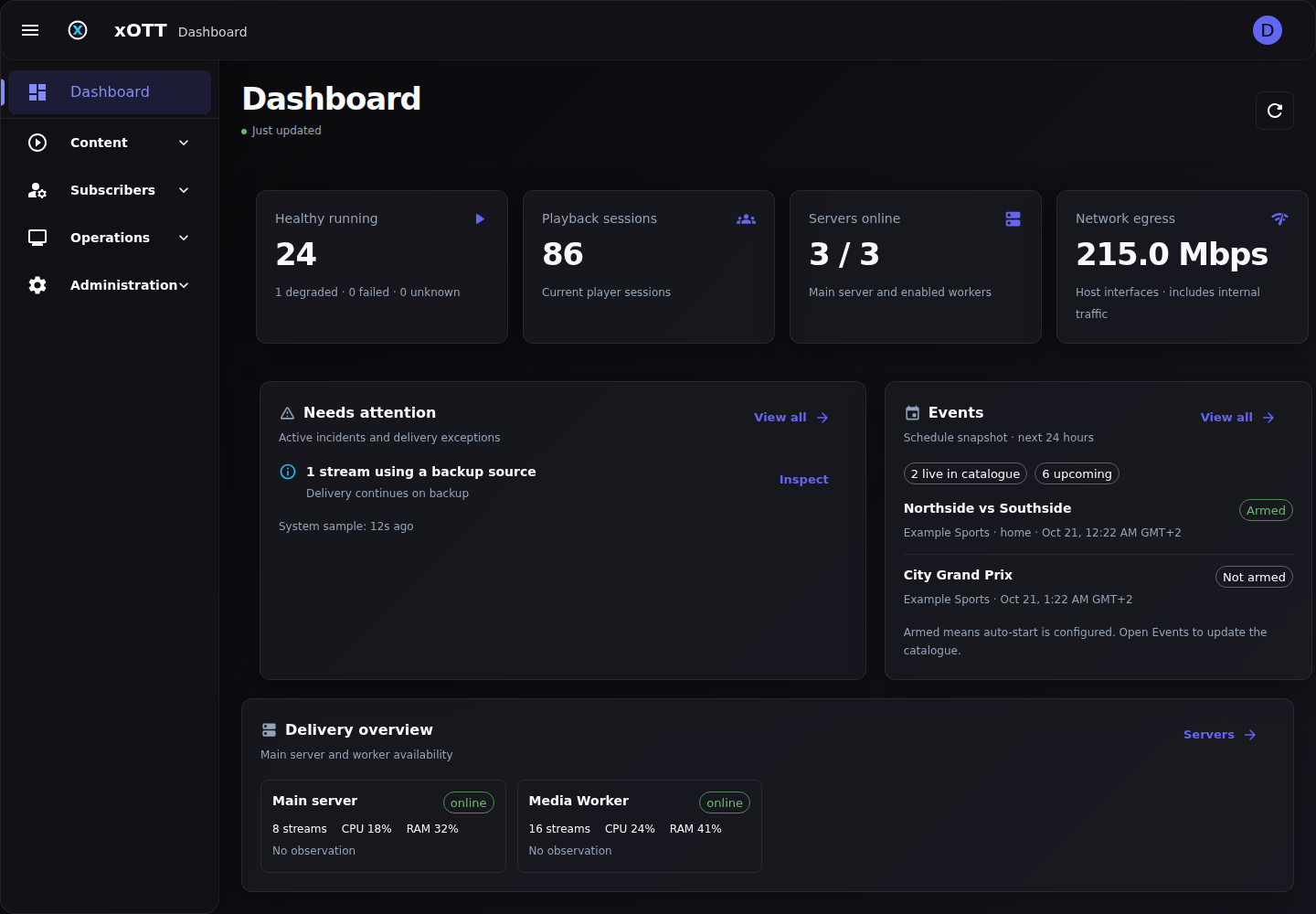Screen dimensions: 1316x914
Task: Expand the Subscribers menu chevron
Action: click(x=184, y=190)
